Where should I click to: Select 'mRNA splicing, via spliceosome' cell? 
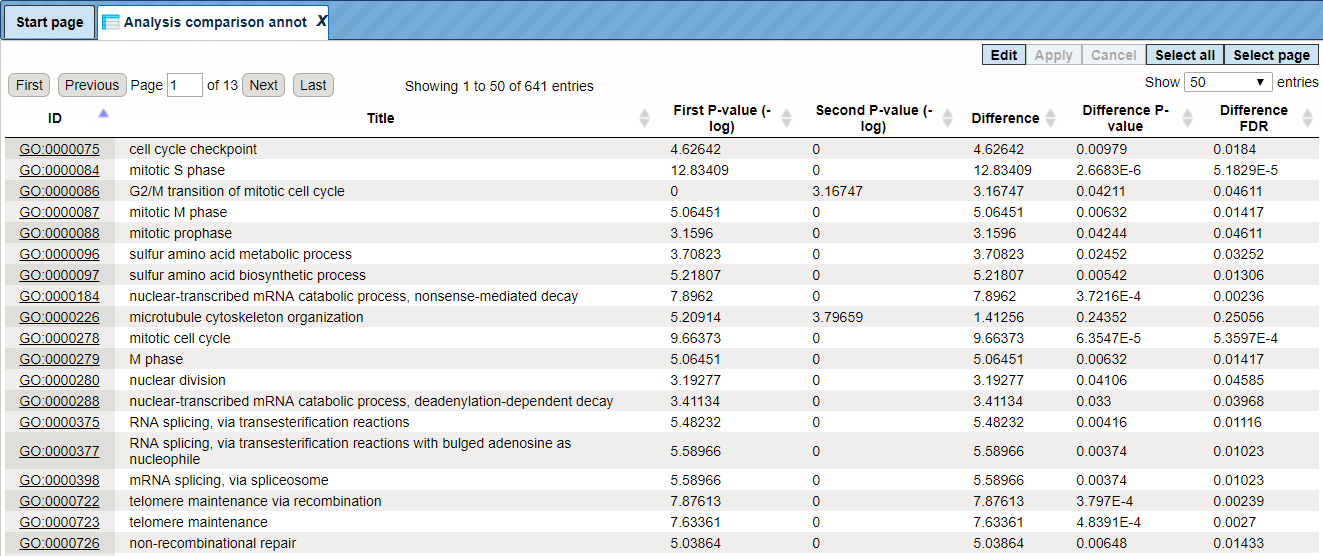pos(229,480)
